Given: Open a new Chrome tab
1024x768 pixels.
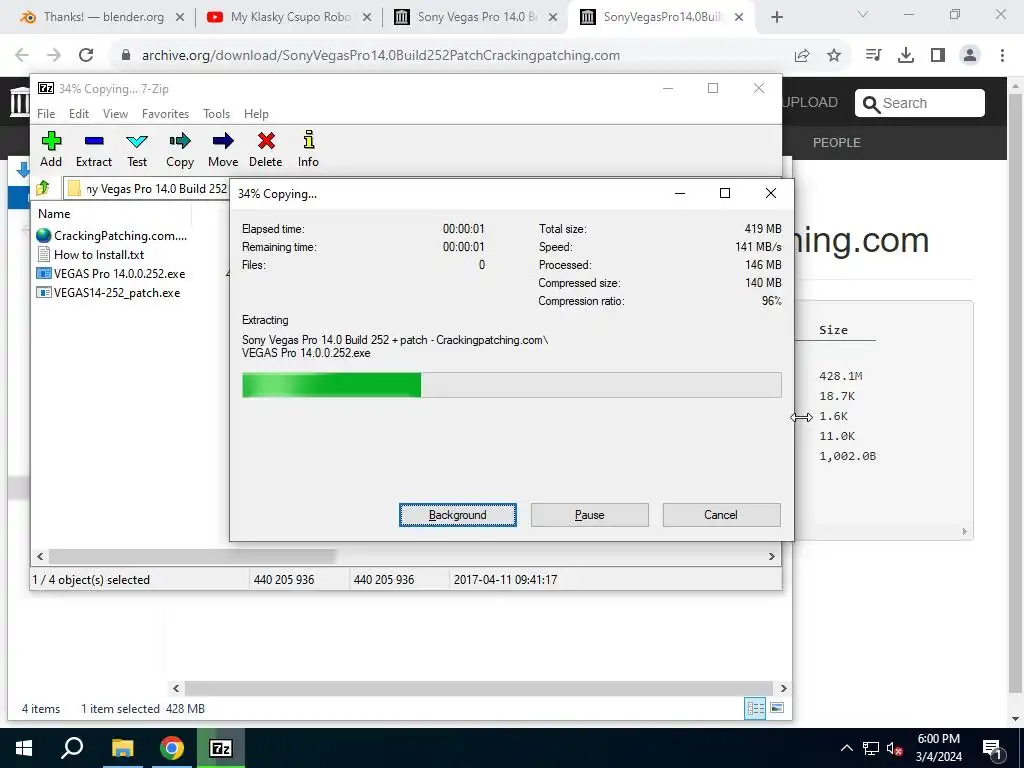Looking at the screenshot, I should 776,17.
